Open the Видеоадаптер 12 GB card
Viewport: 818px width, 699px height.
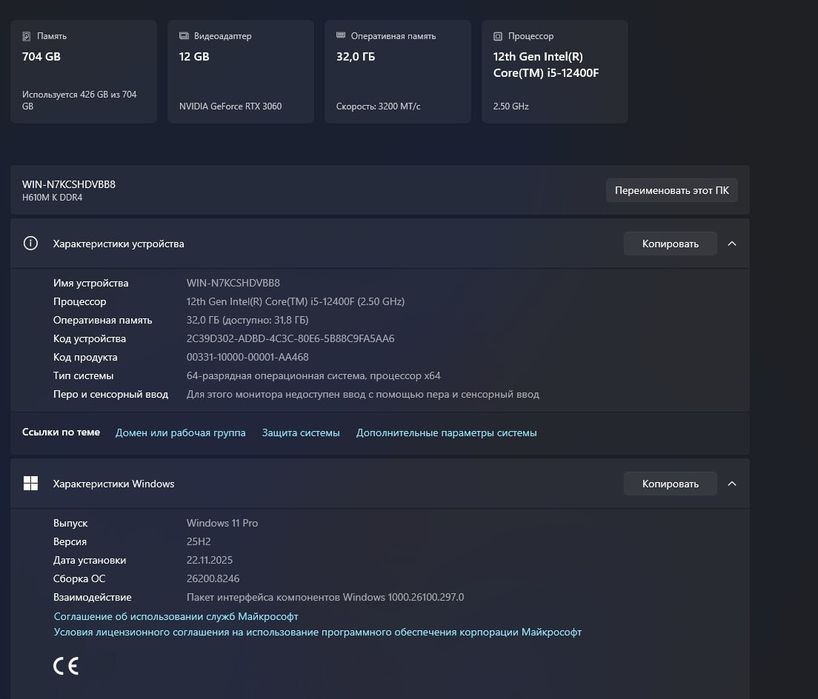(x=240, y=71)
